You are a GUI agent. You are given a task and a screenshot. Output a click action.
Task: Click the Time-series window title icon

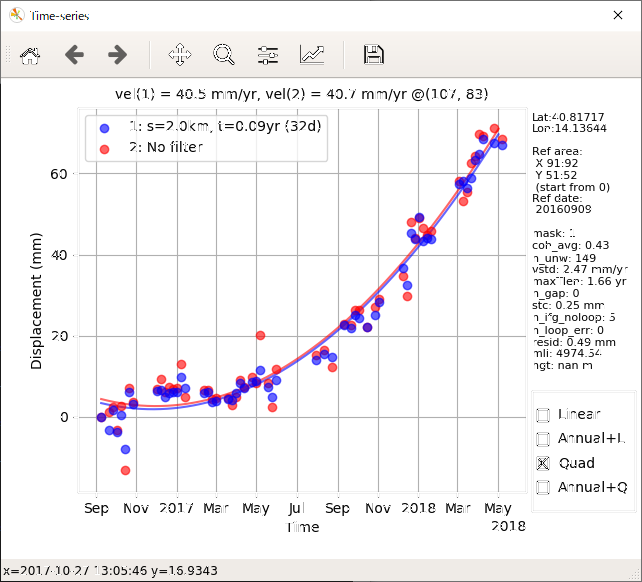pos(16,15)
